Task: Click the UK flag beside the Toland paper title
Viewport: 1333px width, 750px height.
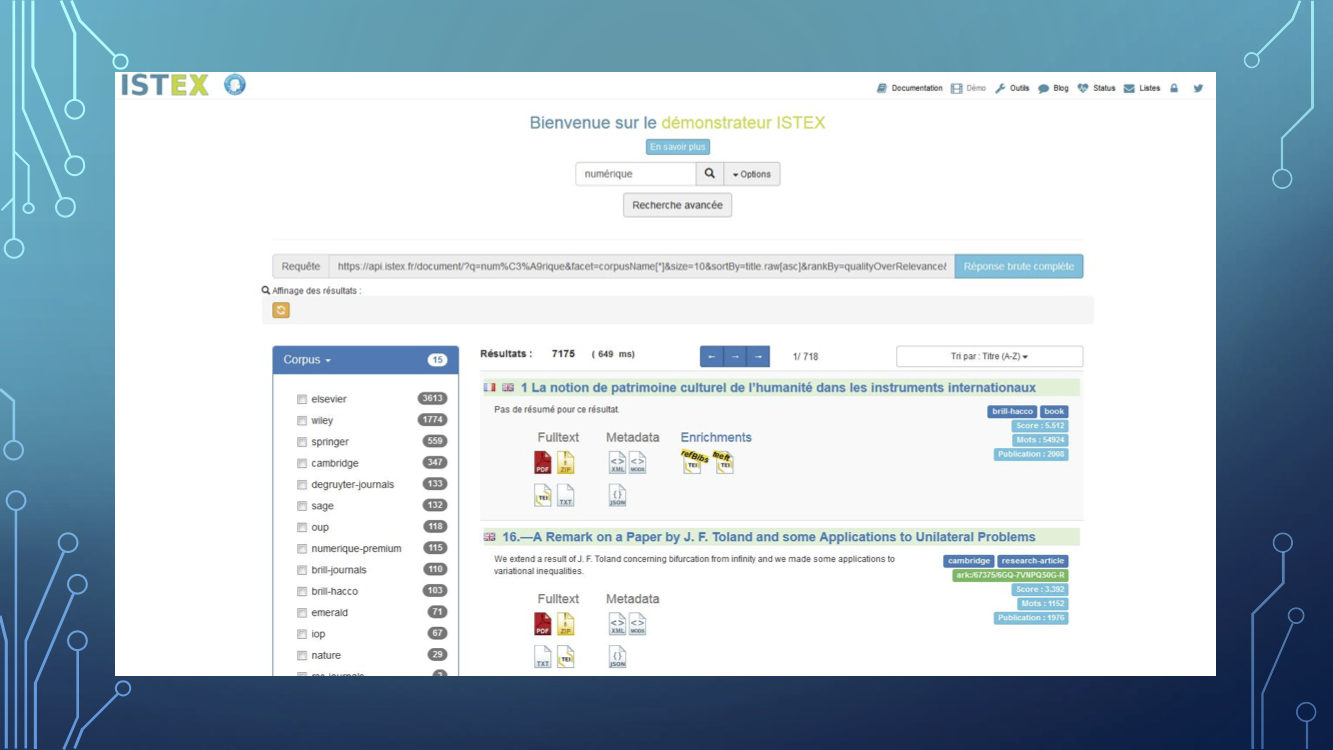Action: click(490, 537)
